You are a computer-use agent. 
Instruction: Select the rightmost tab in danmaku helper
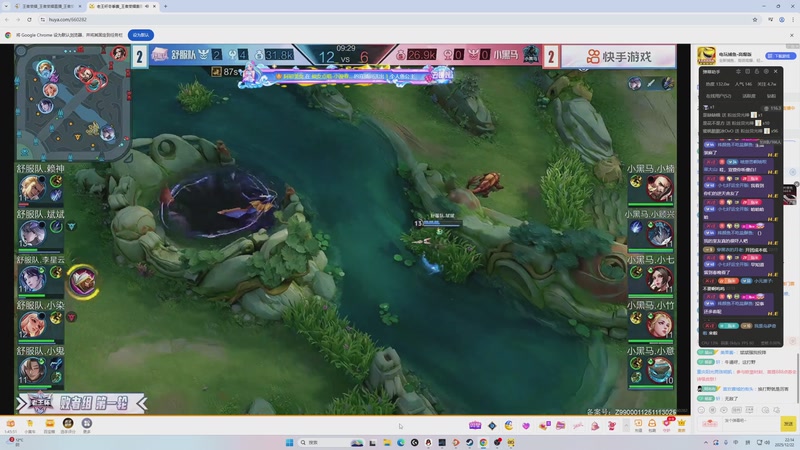(x=771, y=96)
